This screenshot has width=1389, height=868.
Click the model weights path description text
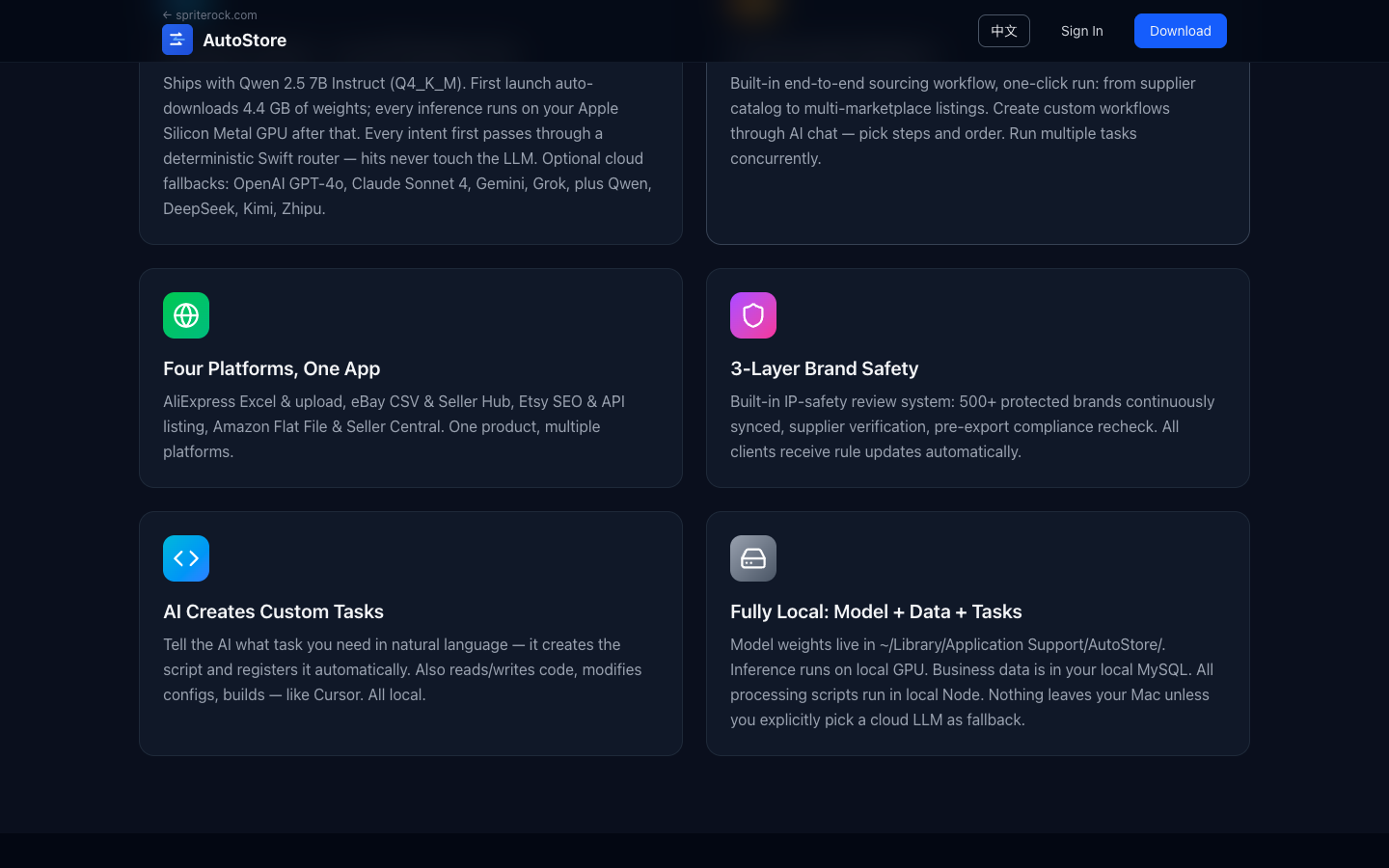pyautogui.click(x=971, y=682)
